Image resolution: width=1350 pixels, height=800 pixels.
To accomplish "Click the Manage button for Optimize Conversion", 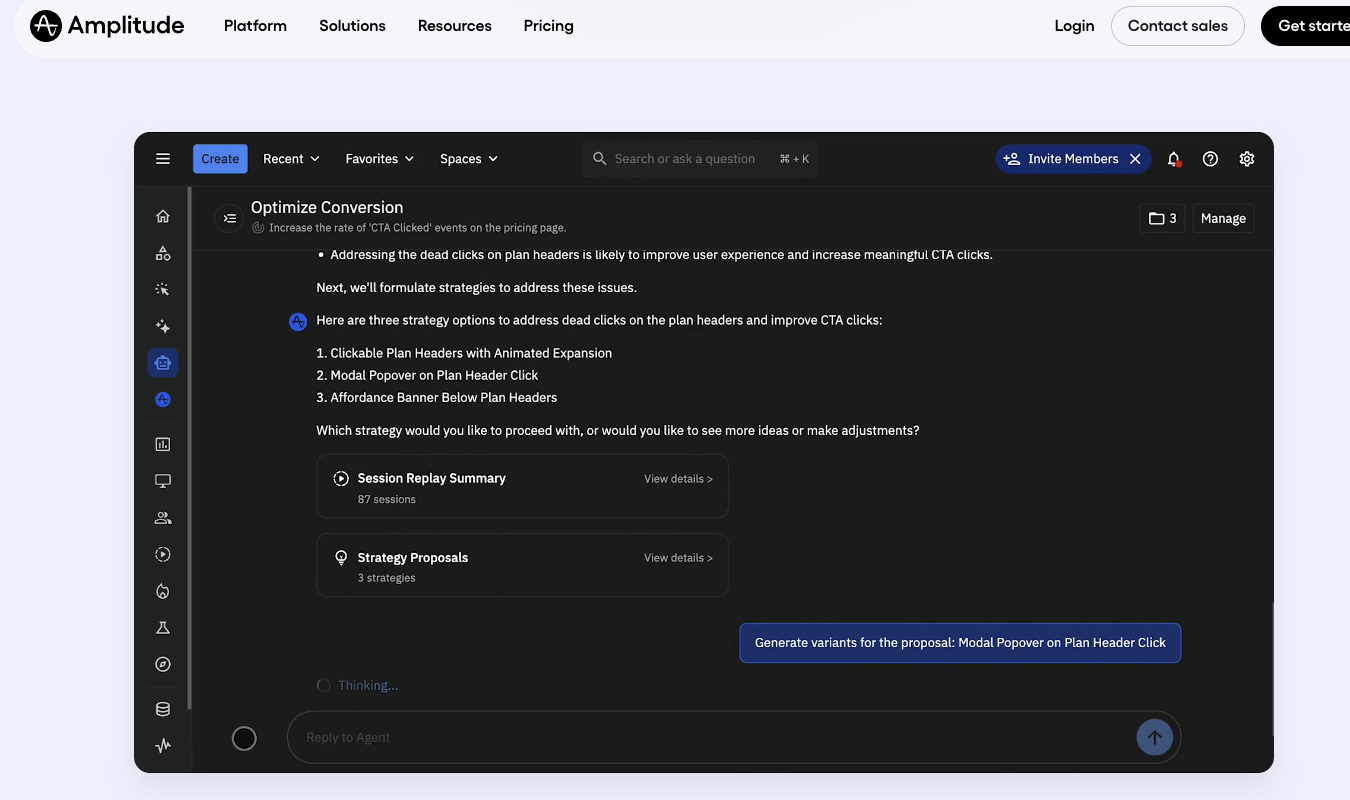I will pos(1222,218).
